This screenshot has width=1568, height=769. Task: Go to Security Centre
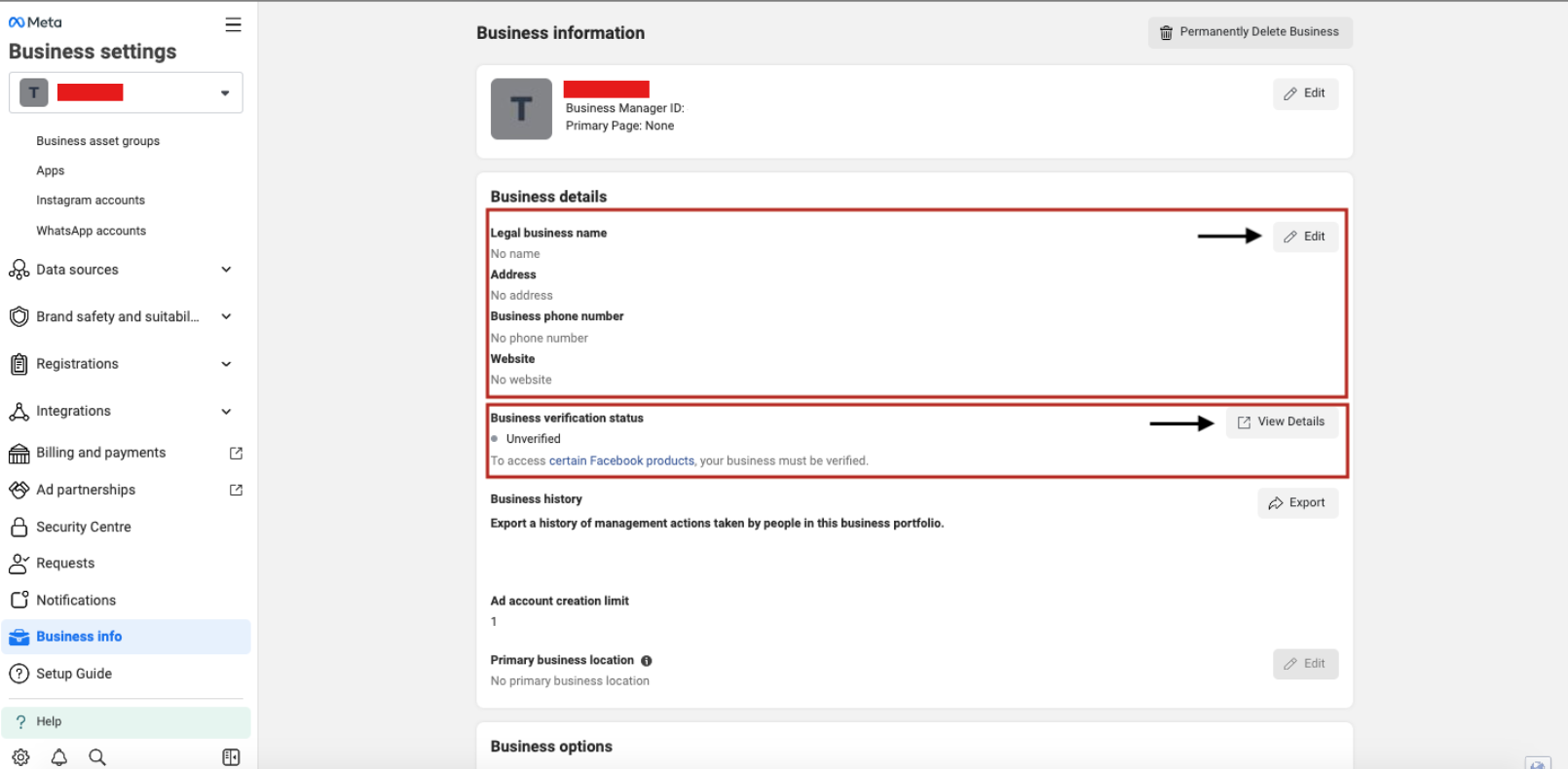coord(84,528)
